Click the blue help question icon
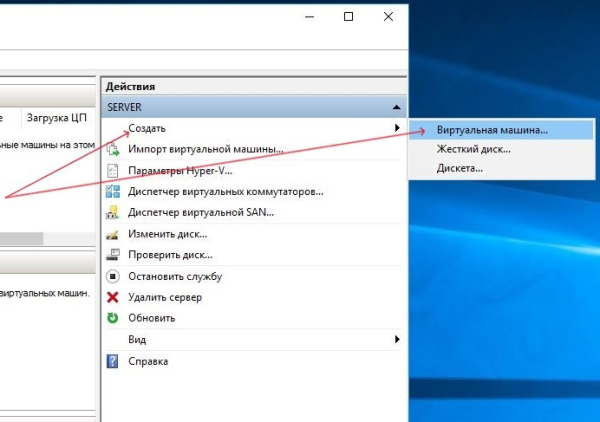Screen dimensions: 600x422 pos(112,361)
